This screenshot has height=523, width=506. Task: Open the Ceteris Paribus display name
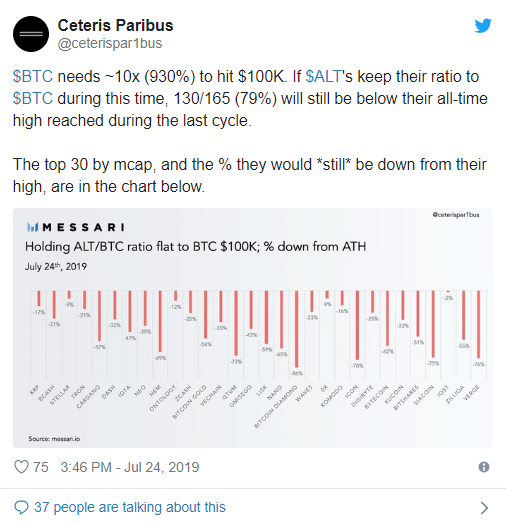[x=115, y=25]
